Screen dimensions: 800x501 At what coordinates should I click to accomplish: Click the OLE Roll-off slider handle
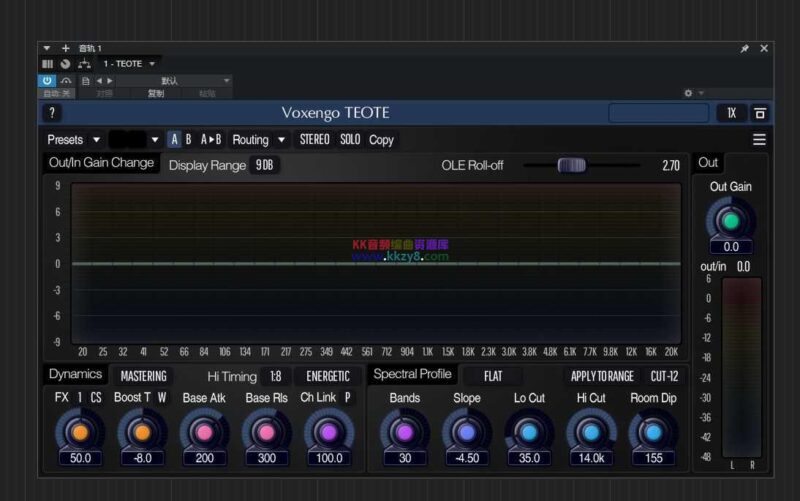click(571, 165)
